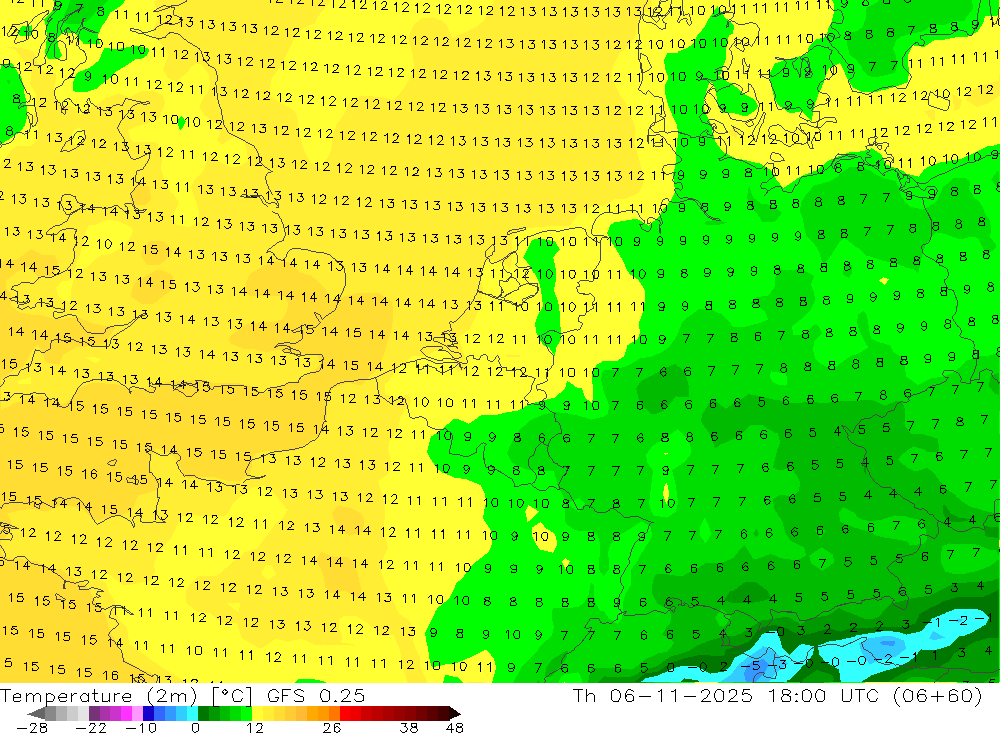Click the orange segment of the color bar
Image resolution: width=1000 pixels, height=733 pixels.
pyautogui.click(x=323, y=713)
